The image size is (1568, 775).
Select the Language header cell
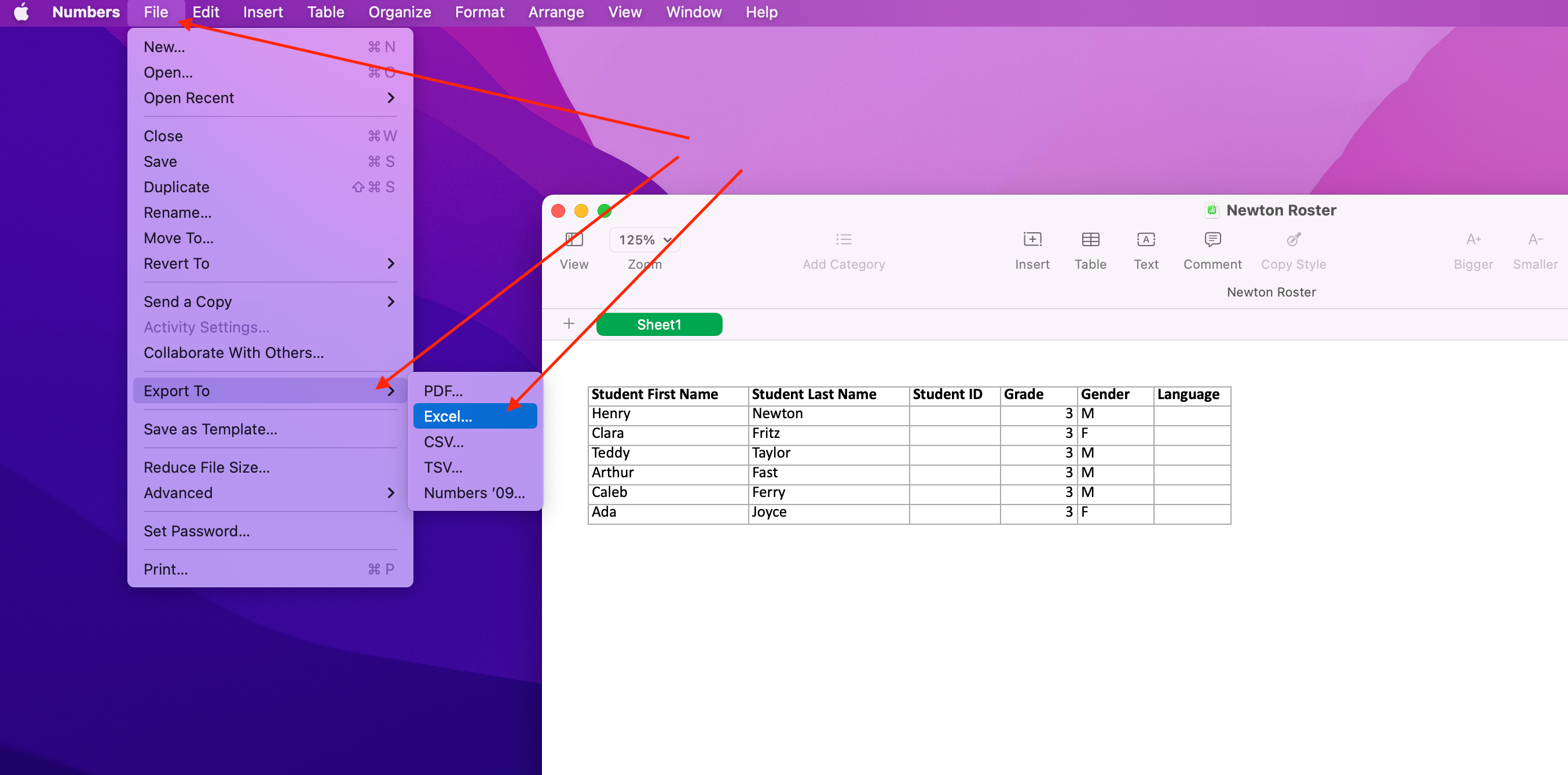pos(1192,396)
